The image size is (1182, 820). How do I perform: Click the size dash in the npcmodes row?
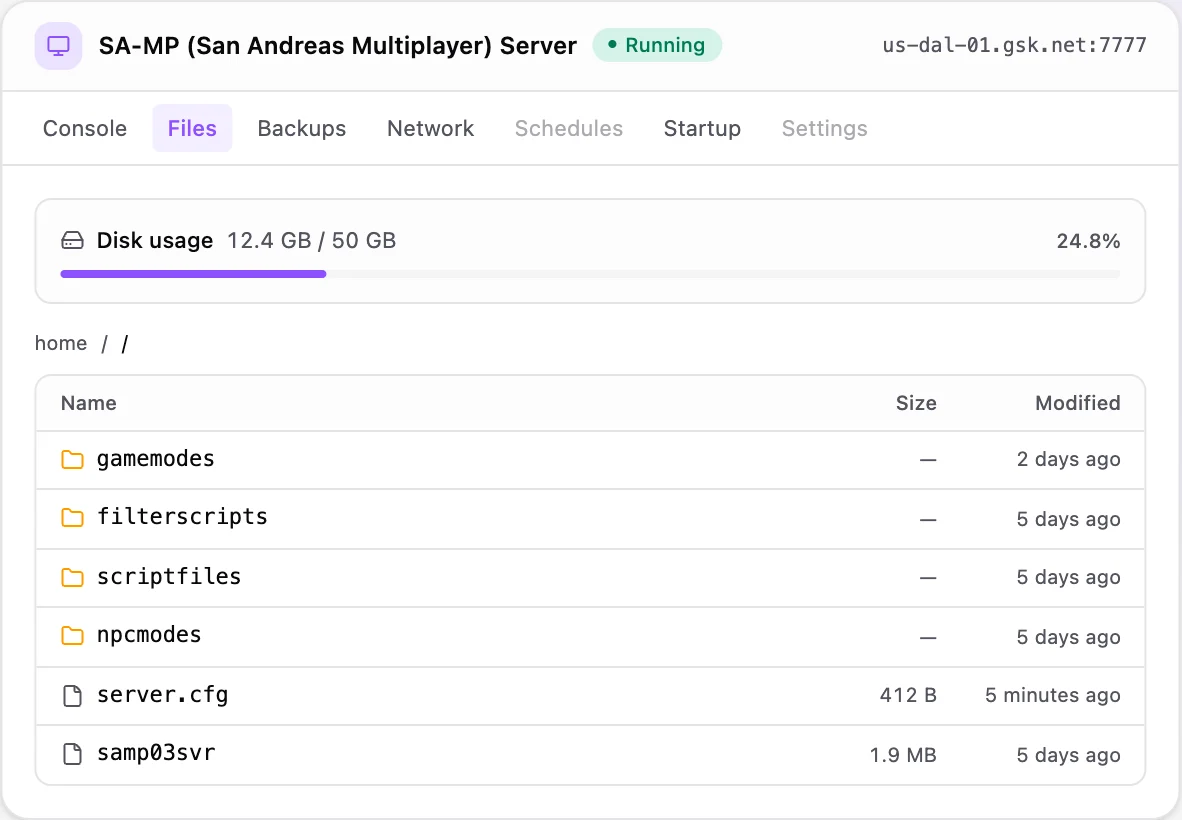(x=928, y=638)
